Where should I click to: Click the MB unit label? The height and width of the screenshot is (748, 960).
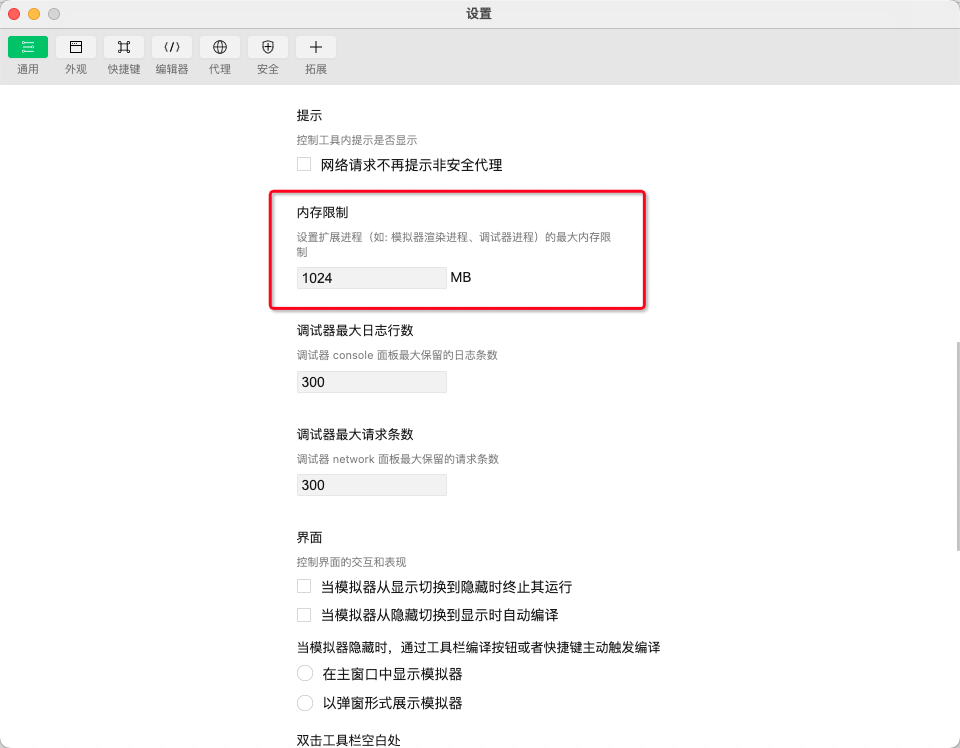(461, 277)
